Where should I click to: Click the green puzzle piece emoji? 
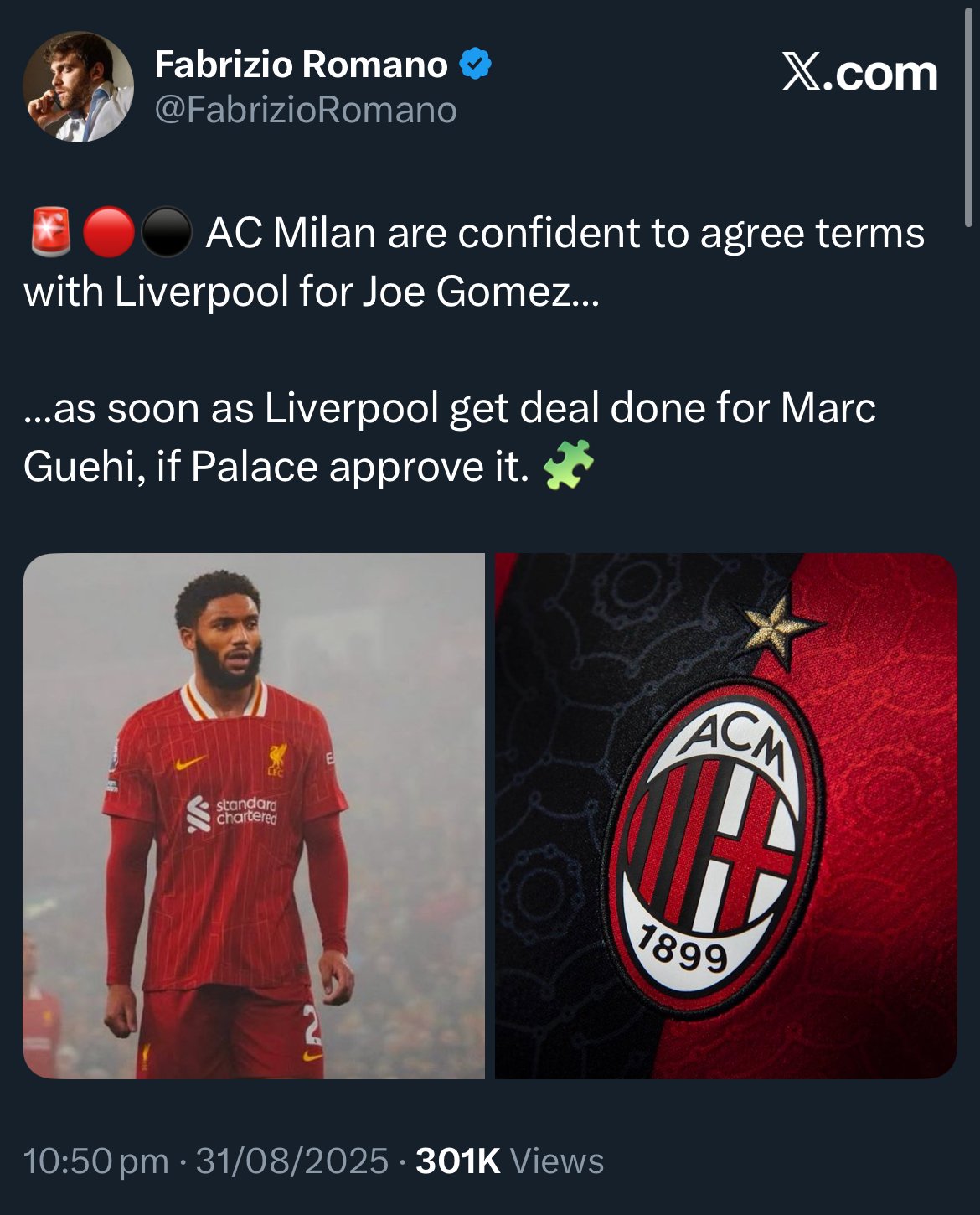[x=569, y=465]
